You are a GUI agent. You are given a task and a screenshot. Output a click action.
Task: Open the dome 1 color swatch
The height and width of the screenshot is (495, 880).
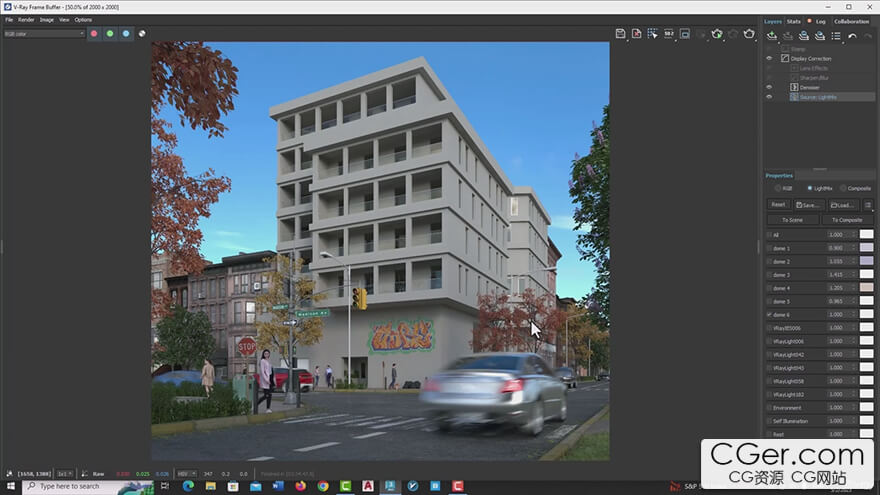867,248
